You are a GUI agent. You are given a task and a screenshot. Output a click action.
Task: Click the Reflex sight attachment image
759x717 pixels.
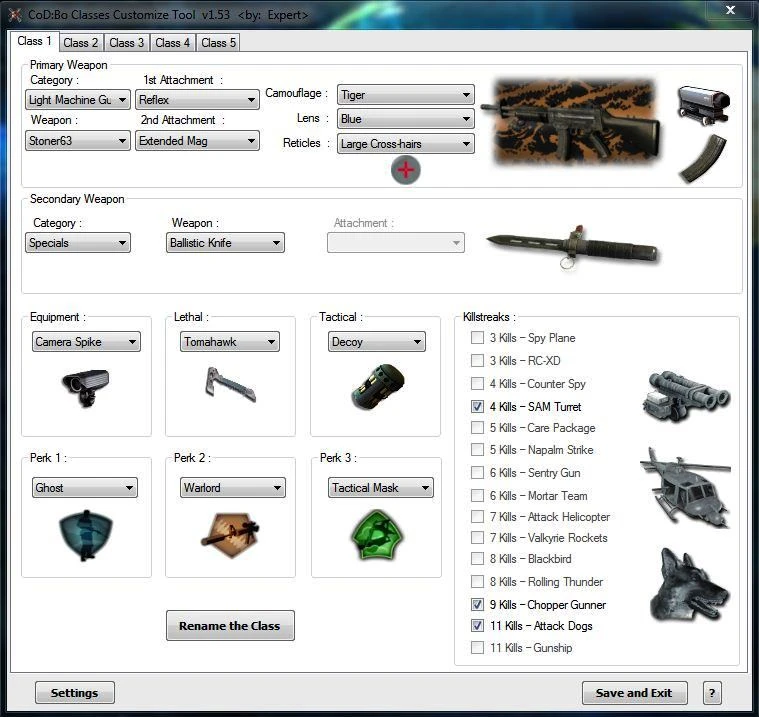pyautogui.click(x=703, y=105)
